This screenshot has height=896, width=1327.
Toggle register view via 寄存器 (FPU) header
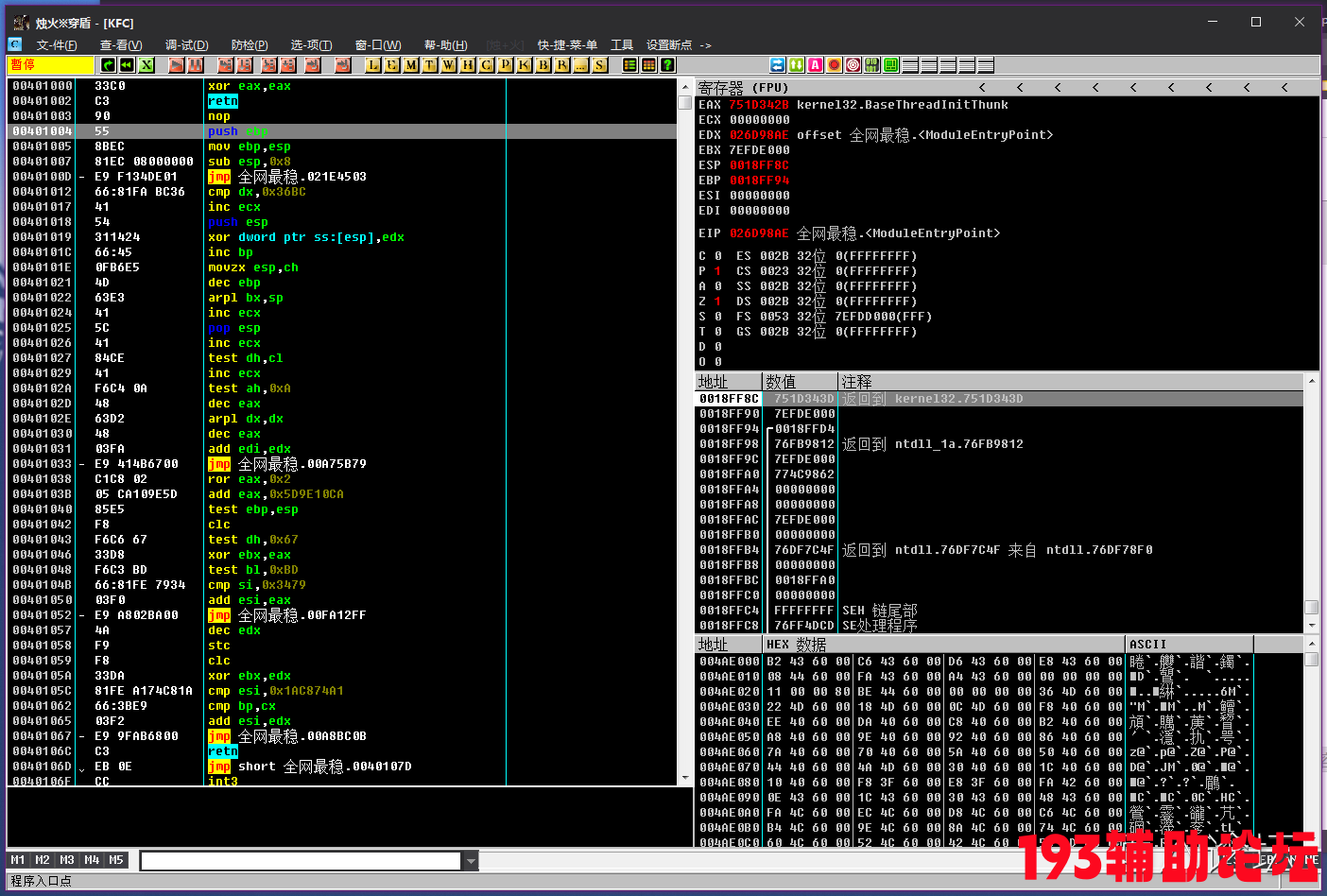click(743, 87)
